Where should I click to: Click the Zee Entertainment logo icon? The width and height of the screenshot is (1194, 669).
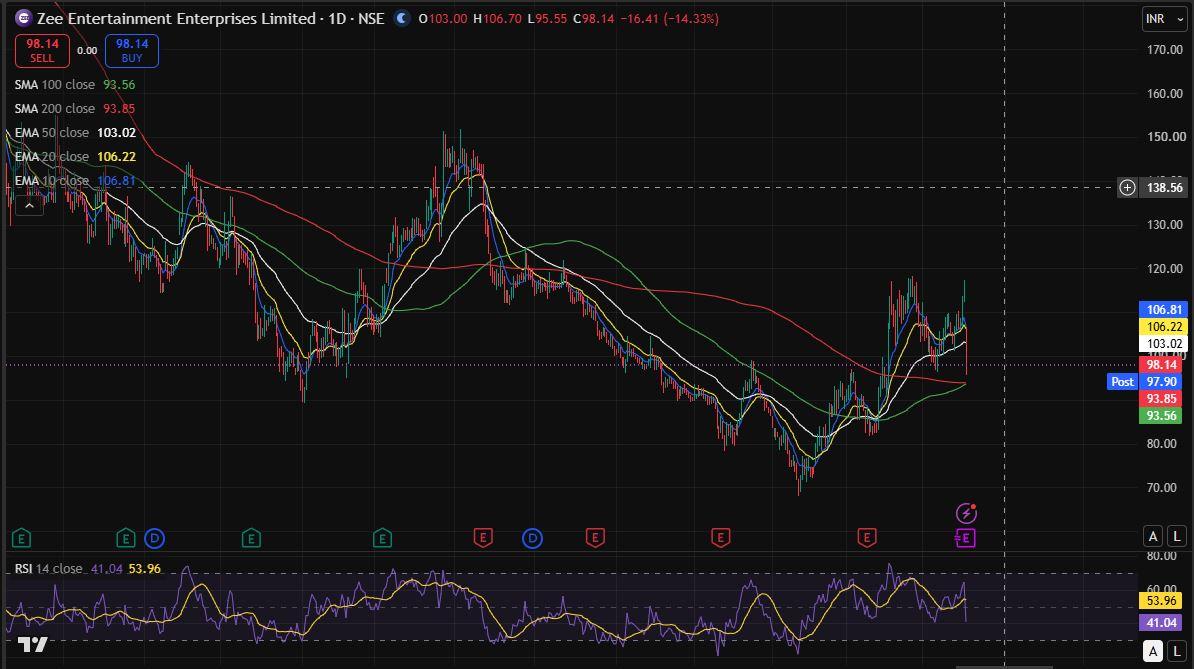(x=24, y=18)
